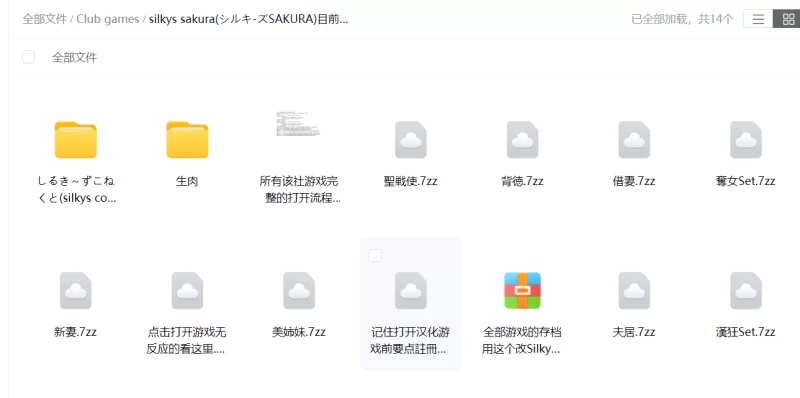Select the 记住打开汉化游戏前要点註冊 file icon
Viewport: 800px width, 398px height.
tap(411, 290)
